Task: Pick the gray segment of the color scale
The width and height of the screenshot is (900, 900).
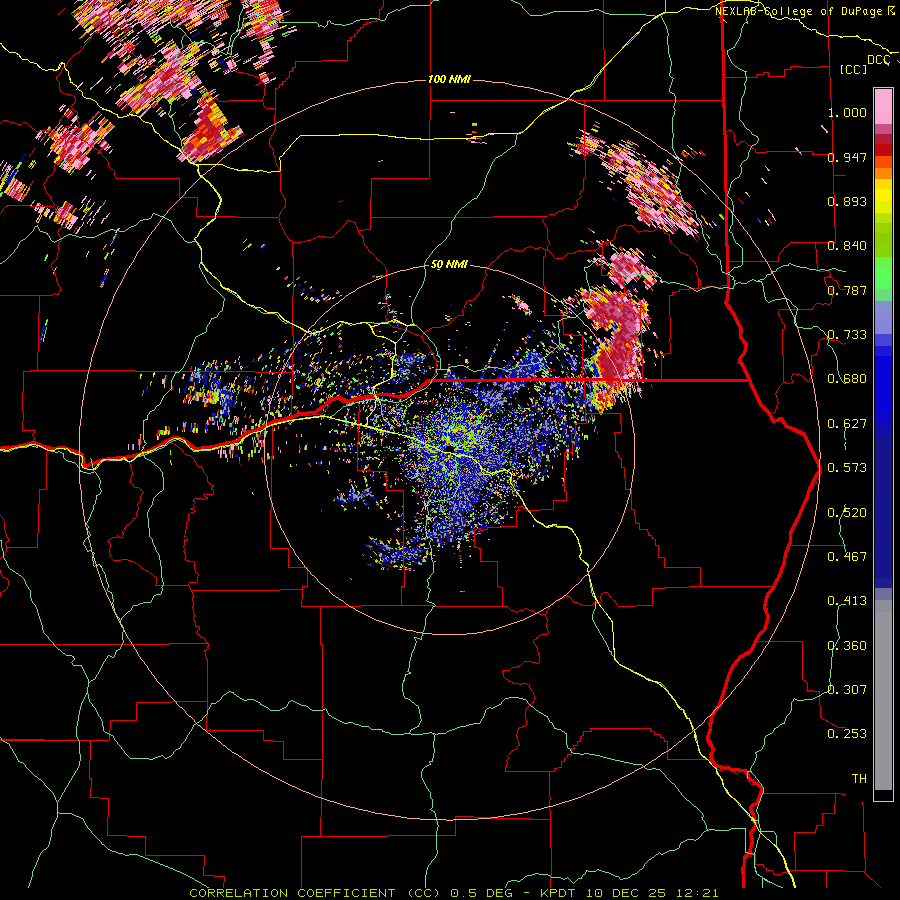Action: coord(883,695)
